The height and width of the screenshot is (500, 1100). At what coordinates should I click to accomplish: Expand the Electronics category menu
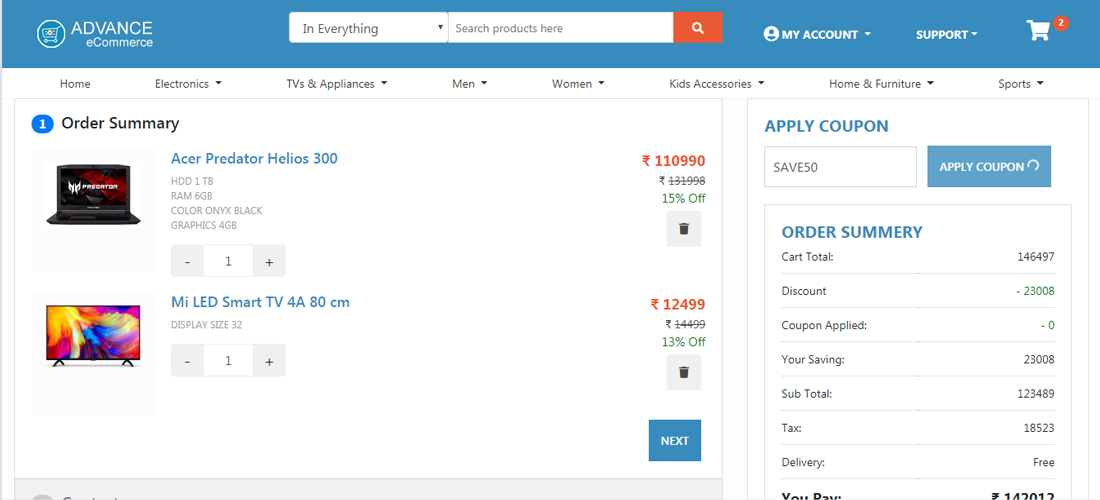[x=188, y=83]
